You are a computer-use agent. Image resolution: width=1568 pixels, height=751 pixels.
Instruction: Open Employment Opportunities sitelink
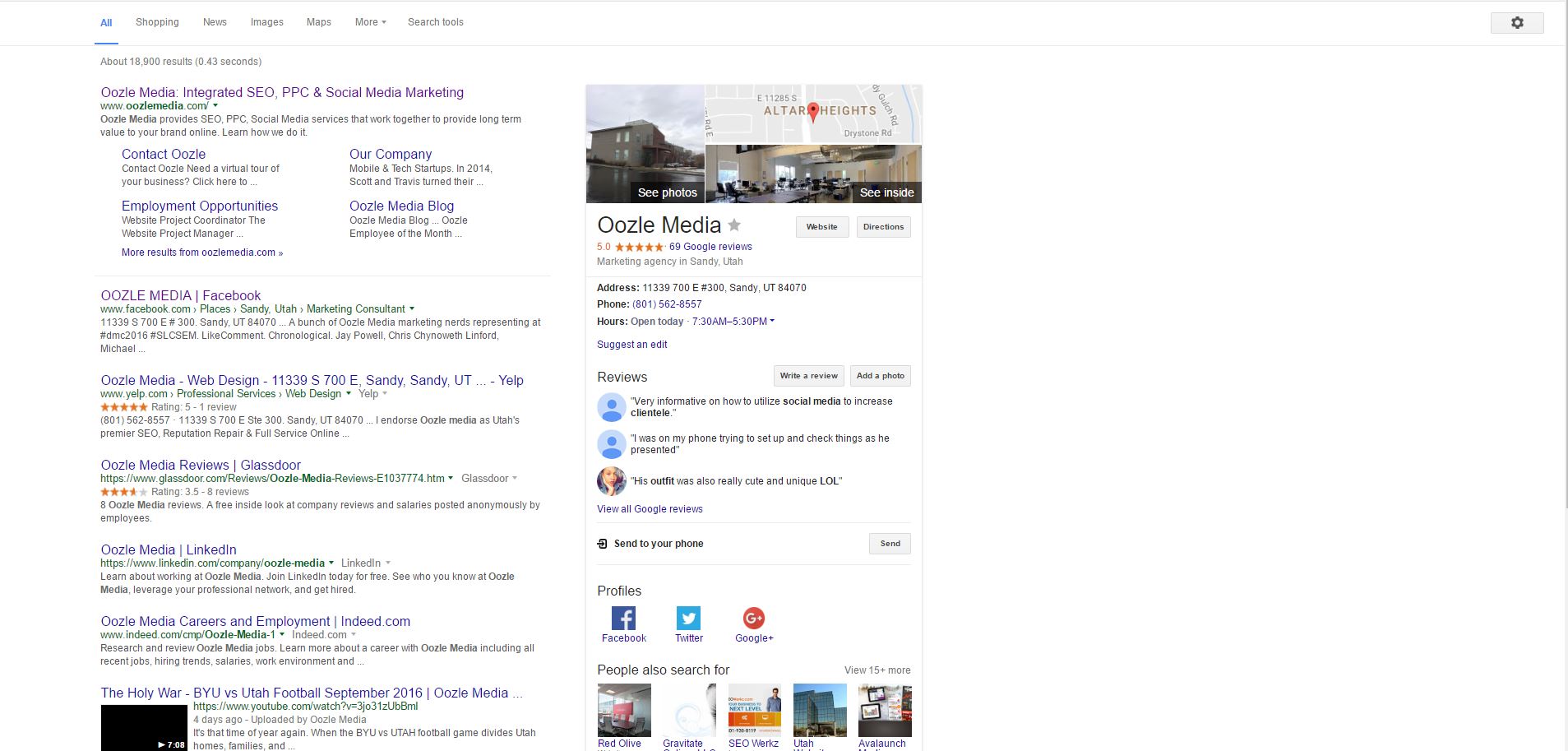pyautogui.click(x=200, y=206)
